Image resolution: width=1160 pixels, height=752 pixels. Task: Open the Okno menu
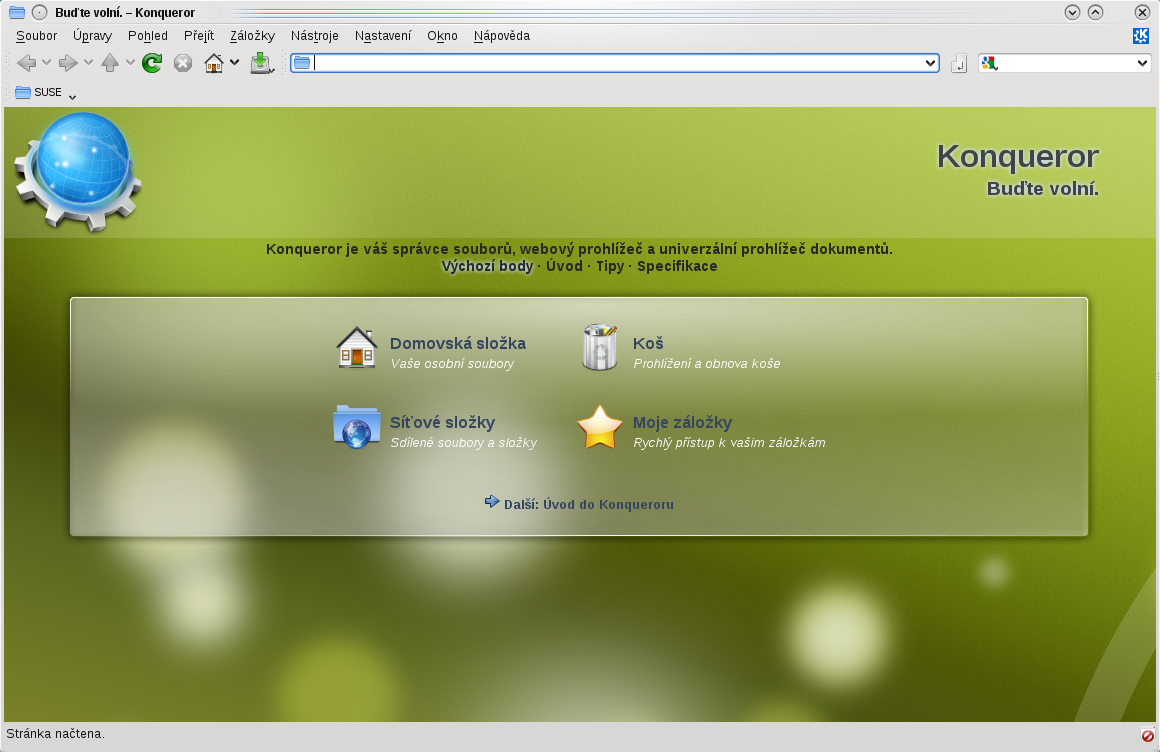442,36
